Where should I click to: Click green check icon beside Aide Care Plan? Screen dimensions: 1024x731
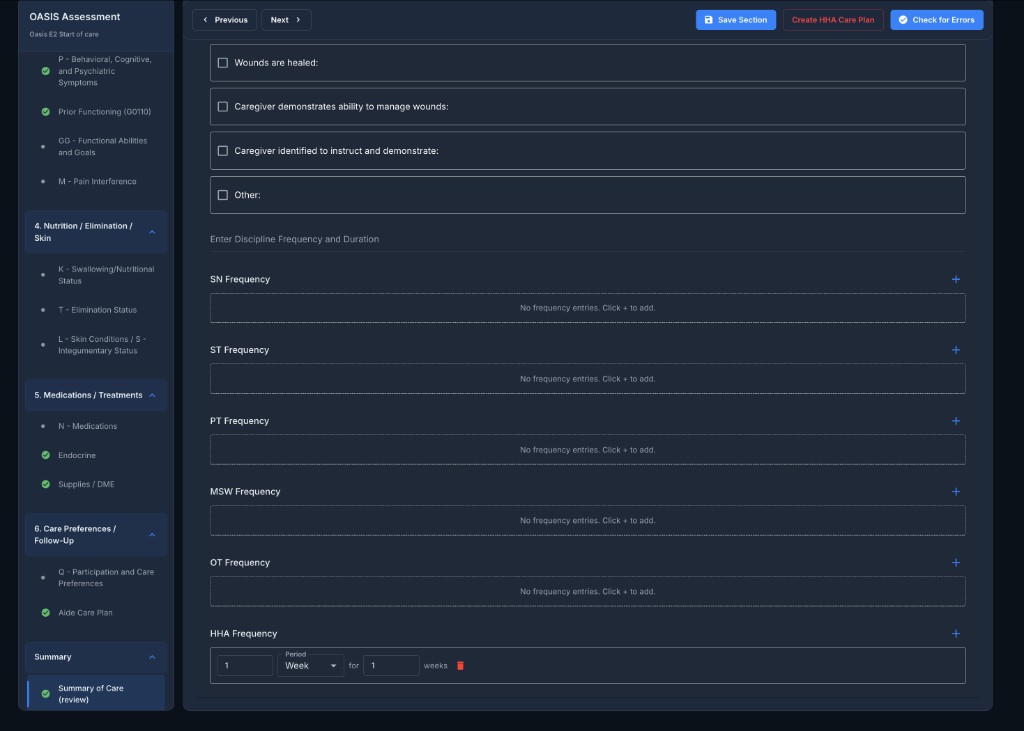pyautogui.click(x=46, y=613)
